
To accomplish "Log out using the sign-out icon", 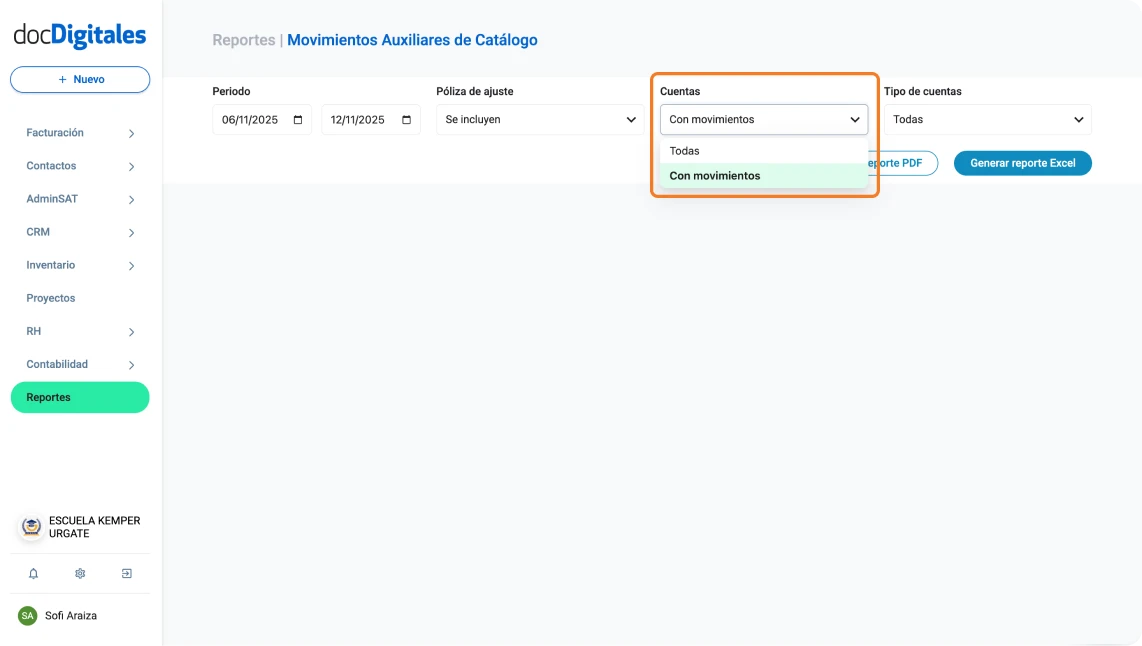I will 126,573.
